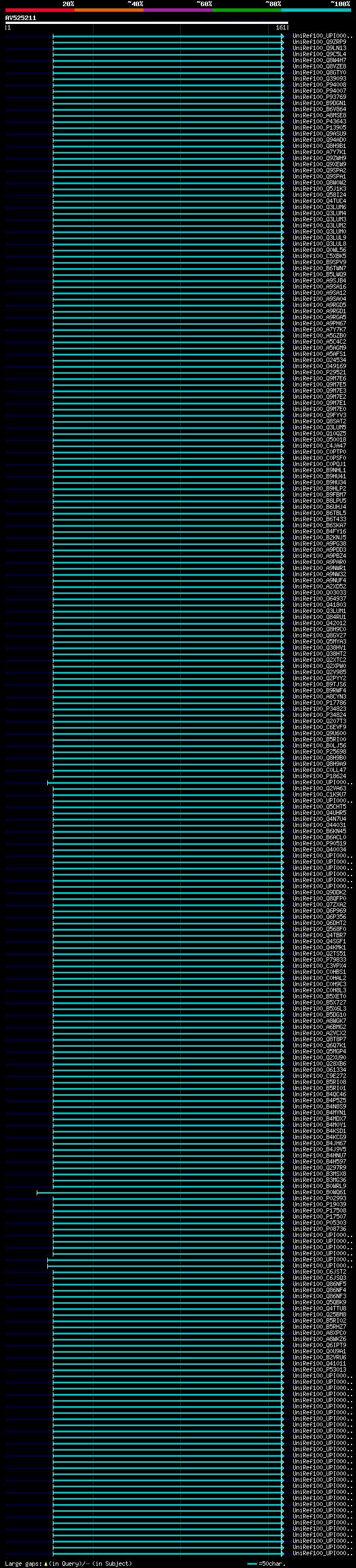The width and height of the screenshot is (356, 1568).
Task: Select label UniRef100_Q9M7E6
Action: (x=319, y=379)
